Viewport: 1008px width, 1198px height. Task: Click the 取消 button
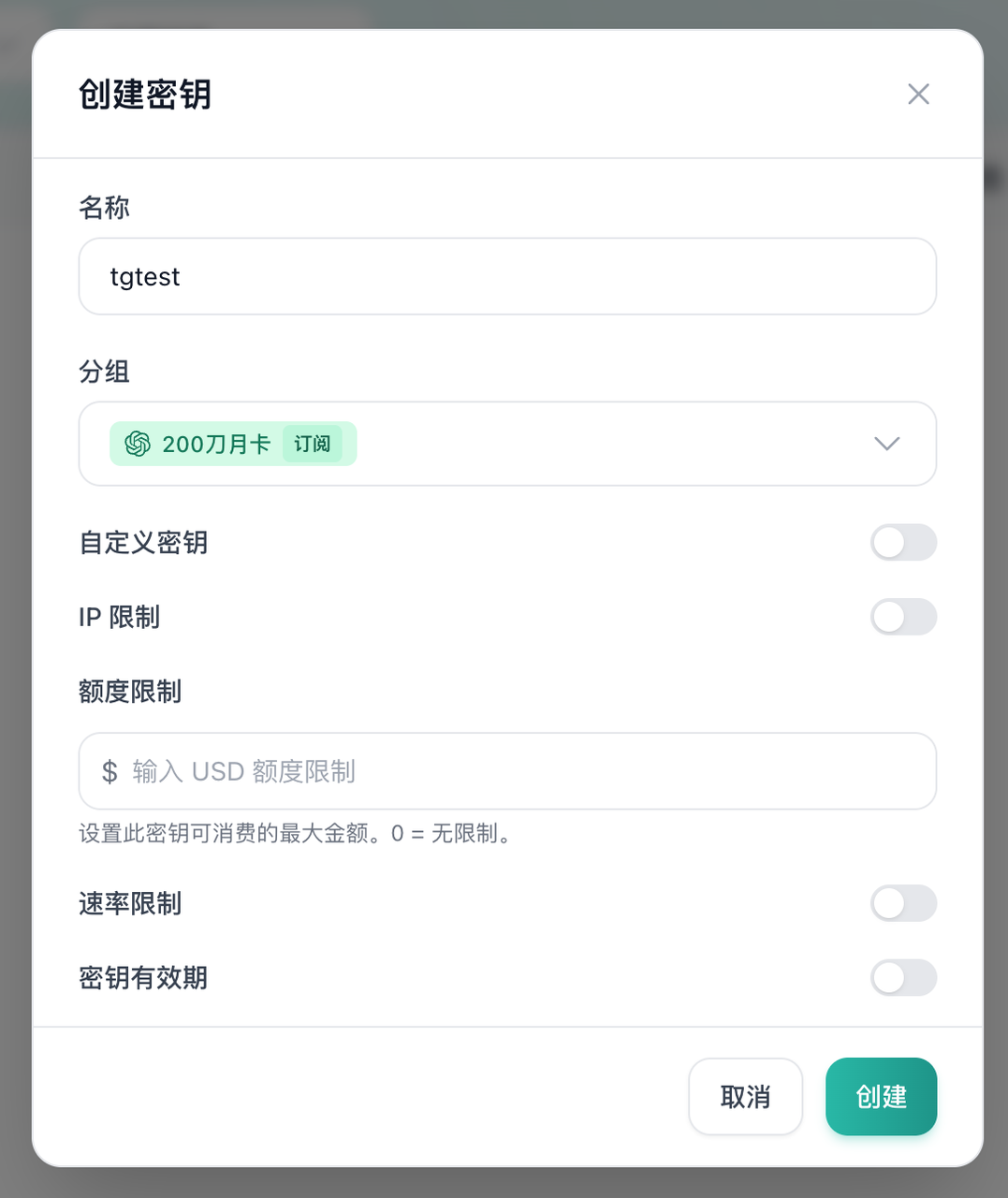point(745,1096)
